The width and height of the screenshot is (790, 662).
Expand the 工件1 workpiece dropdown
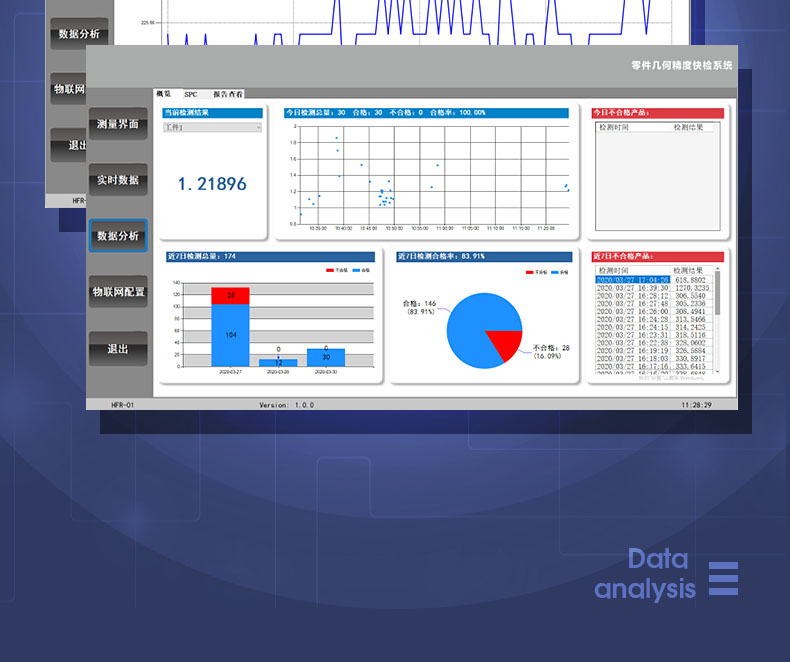point(212,127)
